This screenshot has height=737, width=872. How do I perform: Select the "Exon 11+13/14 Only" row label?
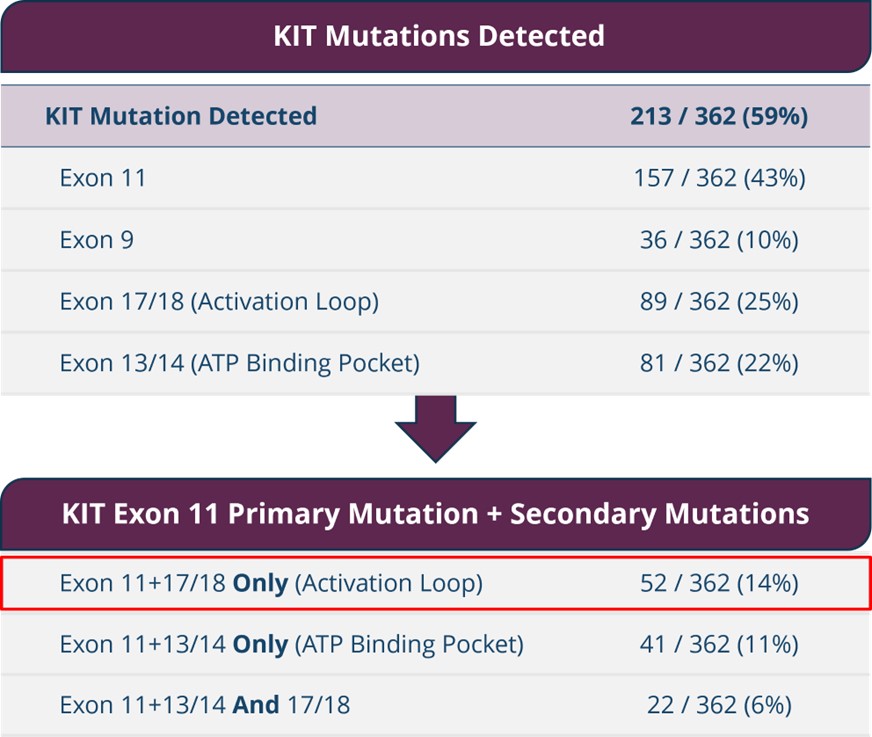(x=291, y=644)
